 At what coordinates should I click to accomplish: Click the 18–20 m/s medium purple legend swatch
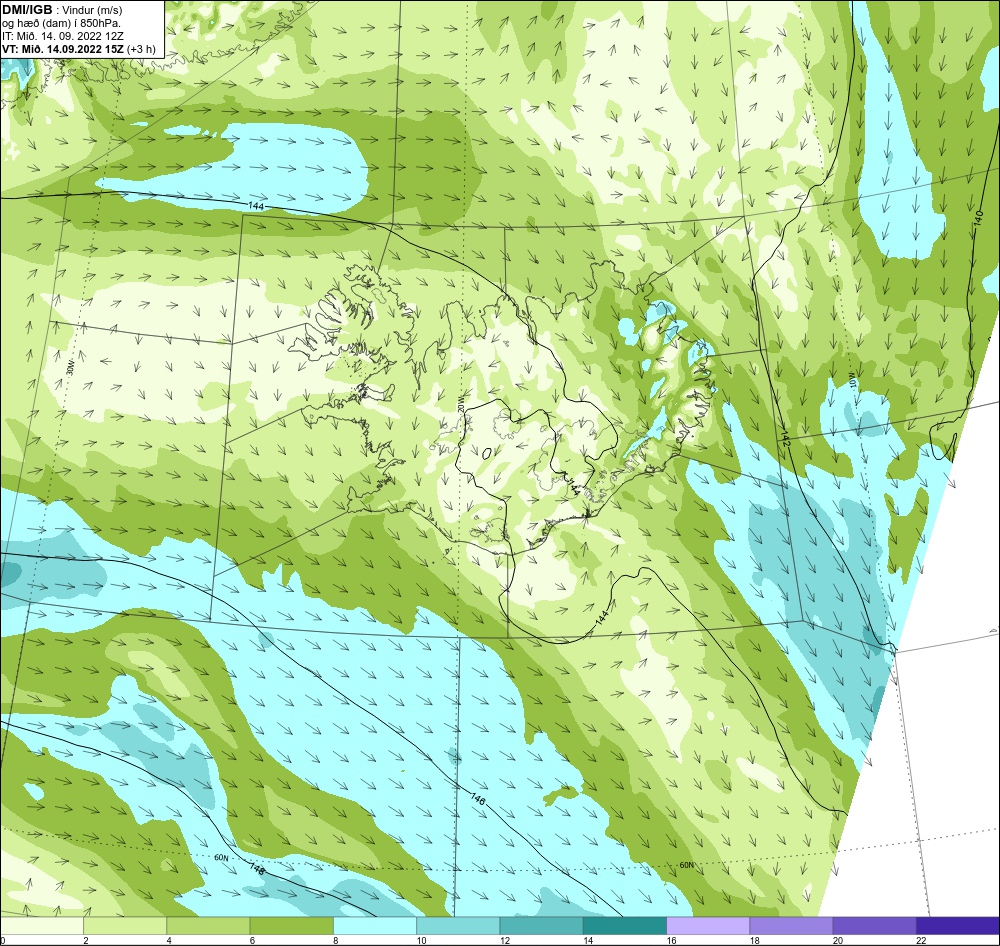click(791, 925)
